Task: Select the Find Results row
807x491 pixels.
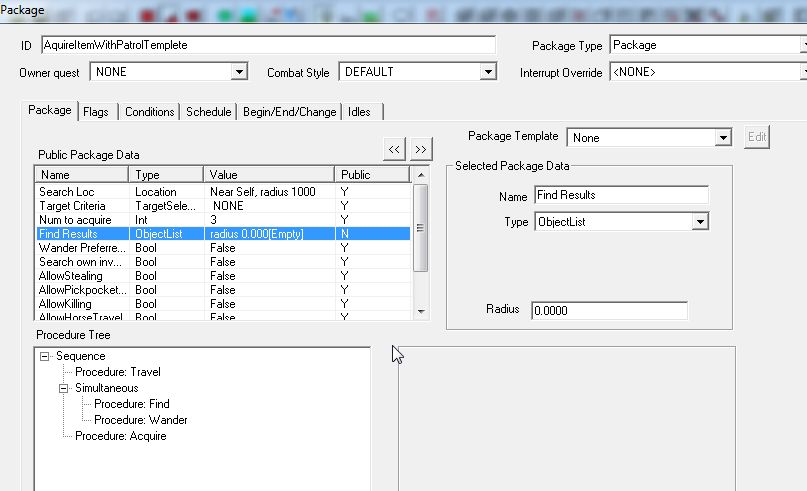Action: click(222, 234)
